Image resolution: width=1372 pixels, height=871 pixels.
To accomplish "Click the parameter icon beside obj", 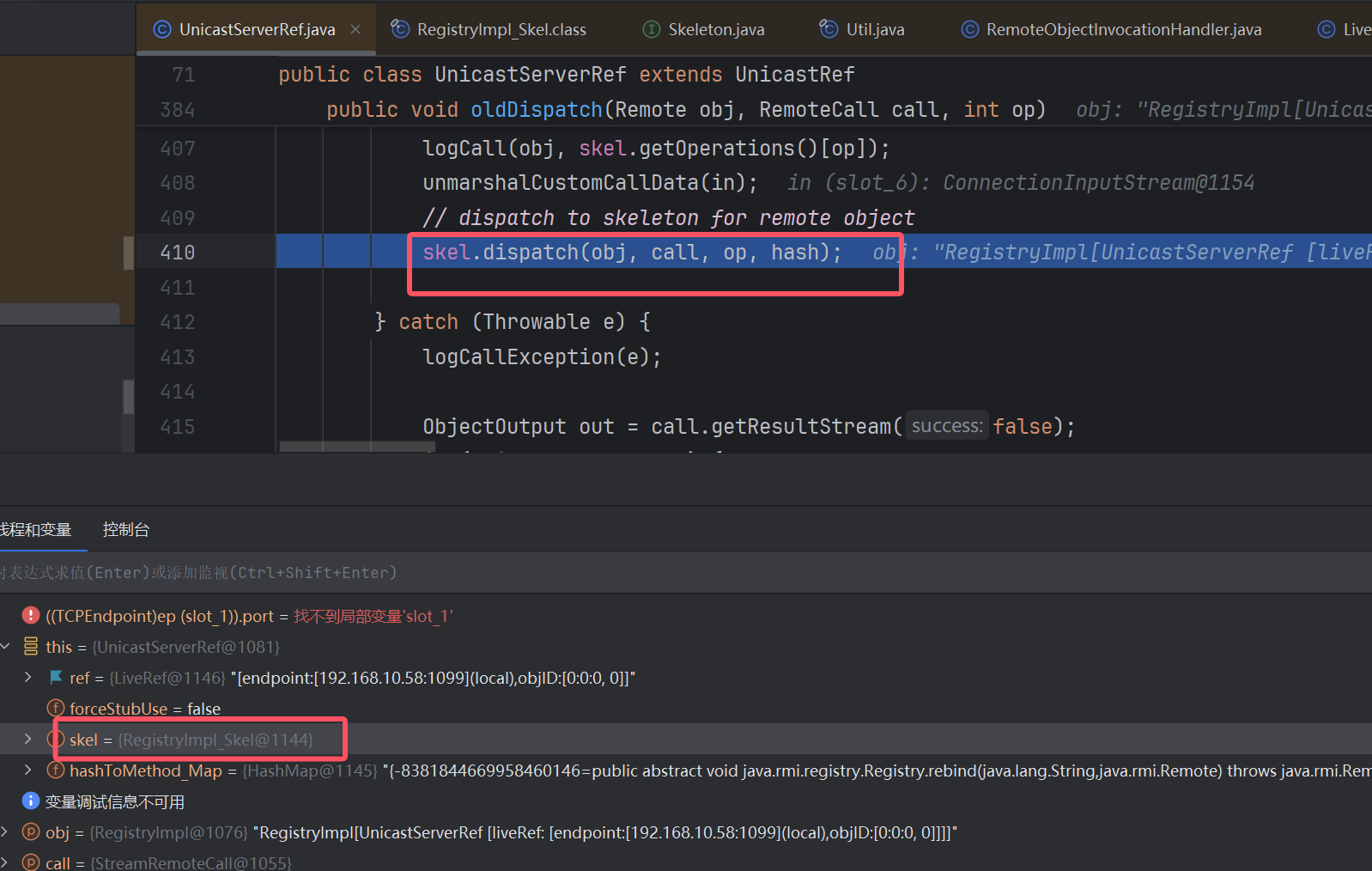I will [31, 832].
